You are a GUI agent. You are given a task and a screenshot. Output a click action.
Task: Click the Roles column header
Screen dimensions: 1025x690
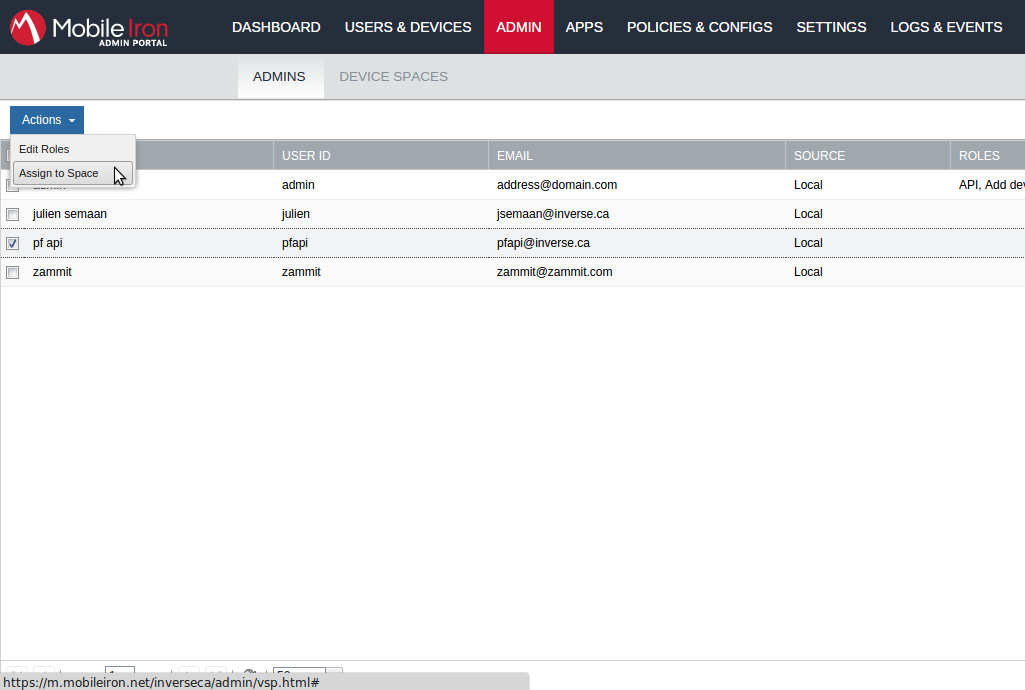(979, 156)
